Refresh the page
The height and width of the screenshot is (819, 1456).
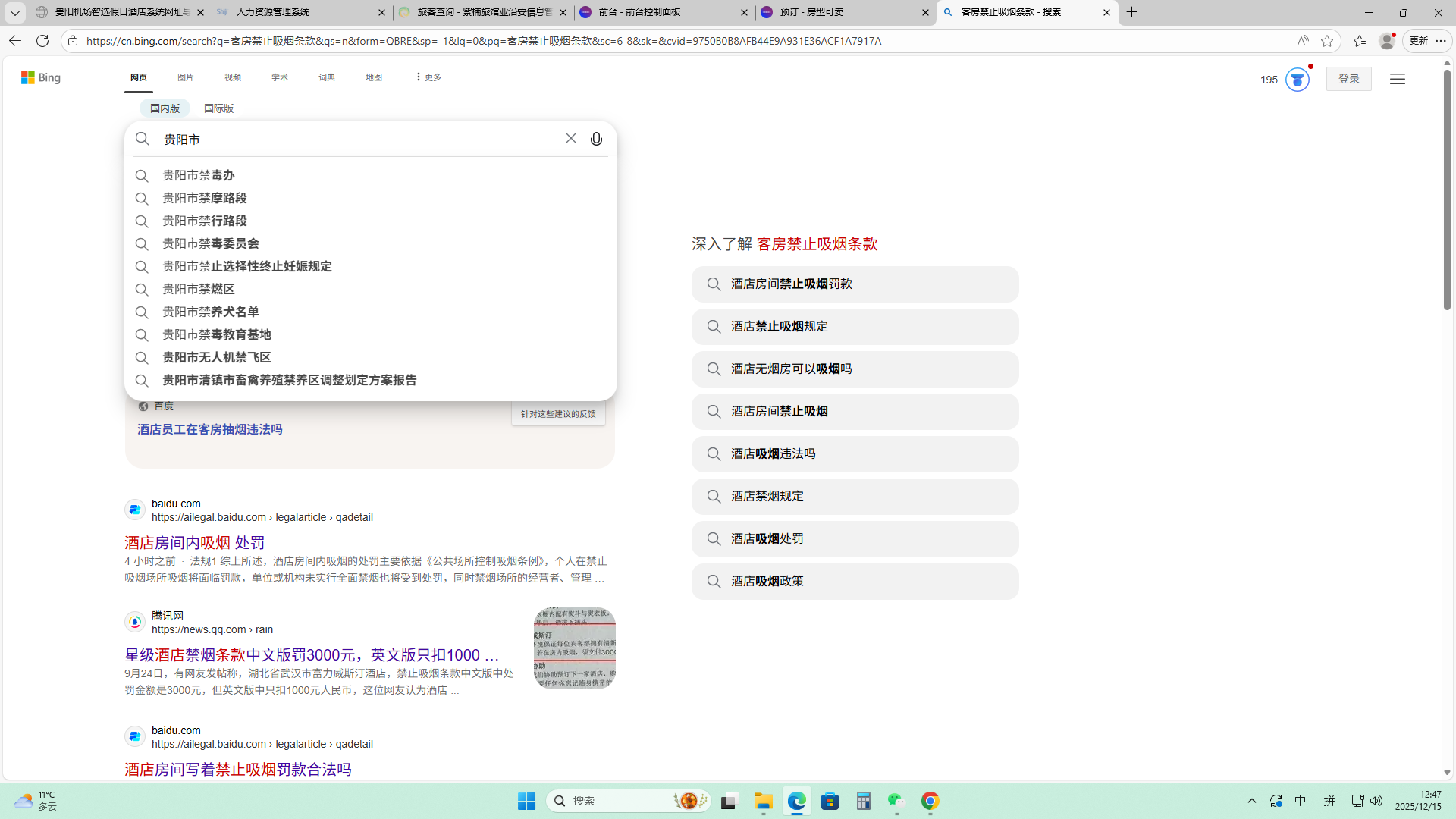point(42,41)
